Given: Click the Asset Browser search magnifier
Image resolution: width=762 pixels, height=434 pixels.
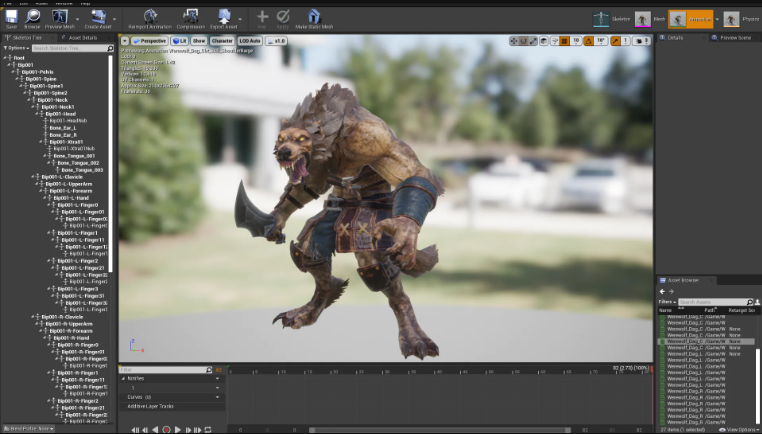Looking at the screenshot, I should [x=749, y=302].
